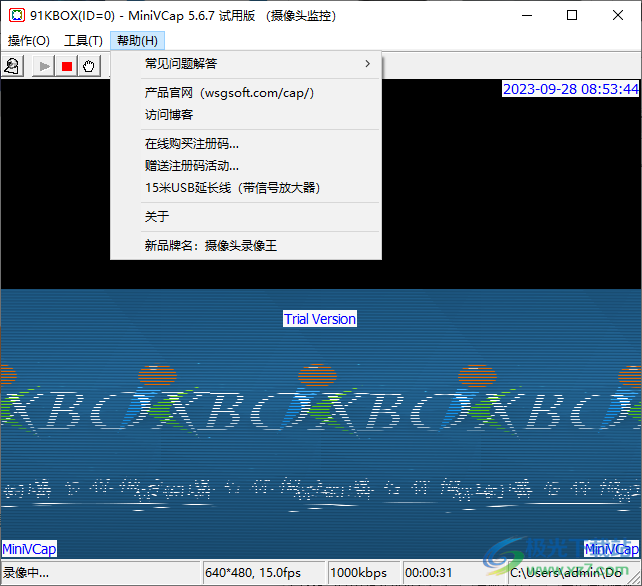Maximize the MiniVCap window
This screenshot has height=586, width=642.
pyautogui.click(x=572, y=16)
